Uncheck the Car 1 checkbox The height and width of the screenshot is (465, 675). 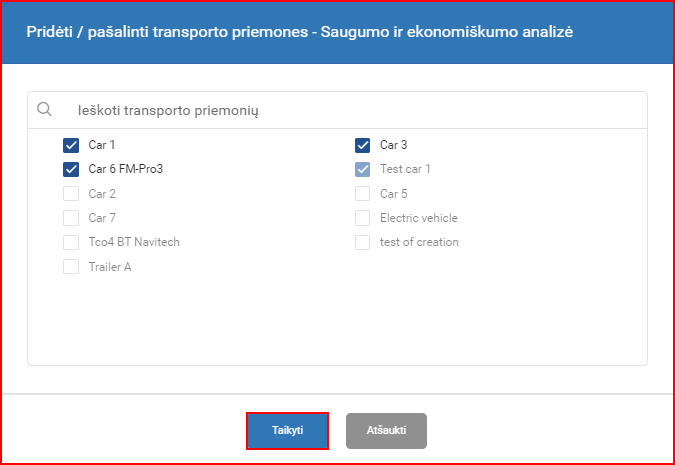(71, 145)
